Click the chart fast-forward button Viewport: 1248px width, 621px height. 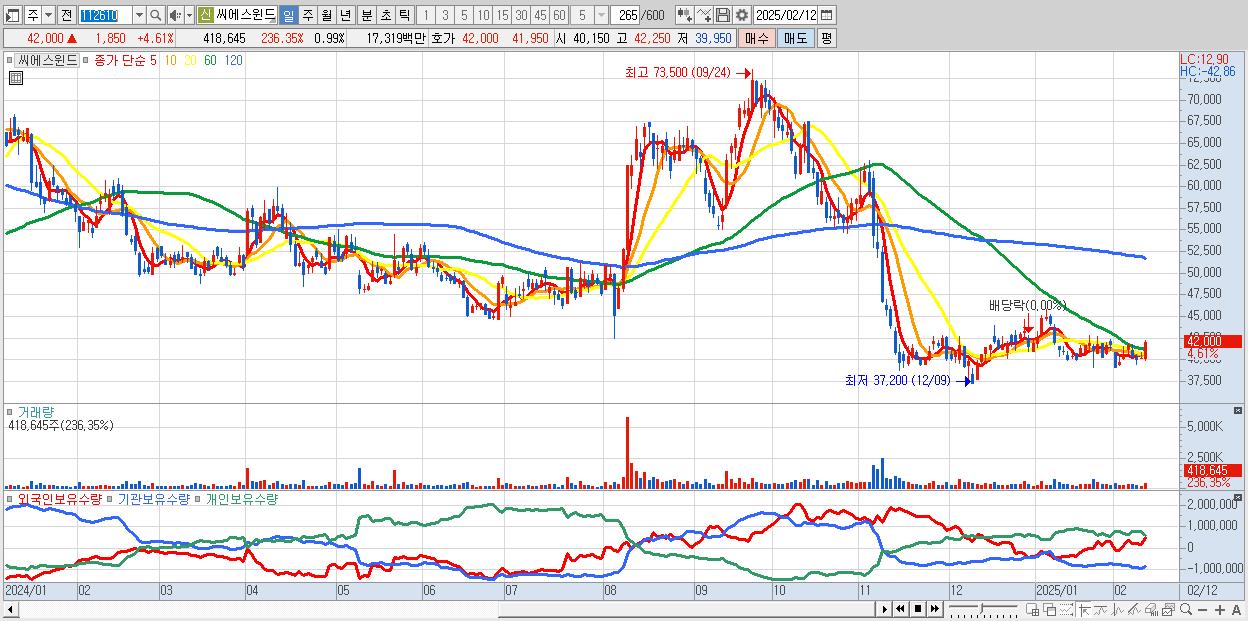(x=934, y=609)
